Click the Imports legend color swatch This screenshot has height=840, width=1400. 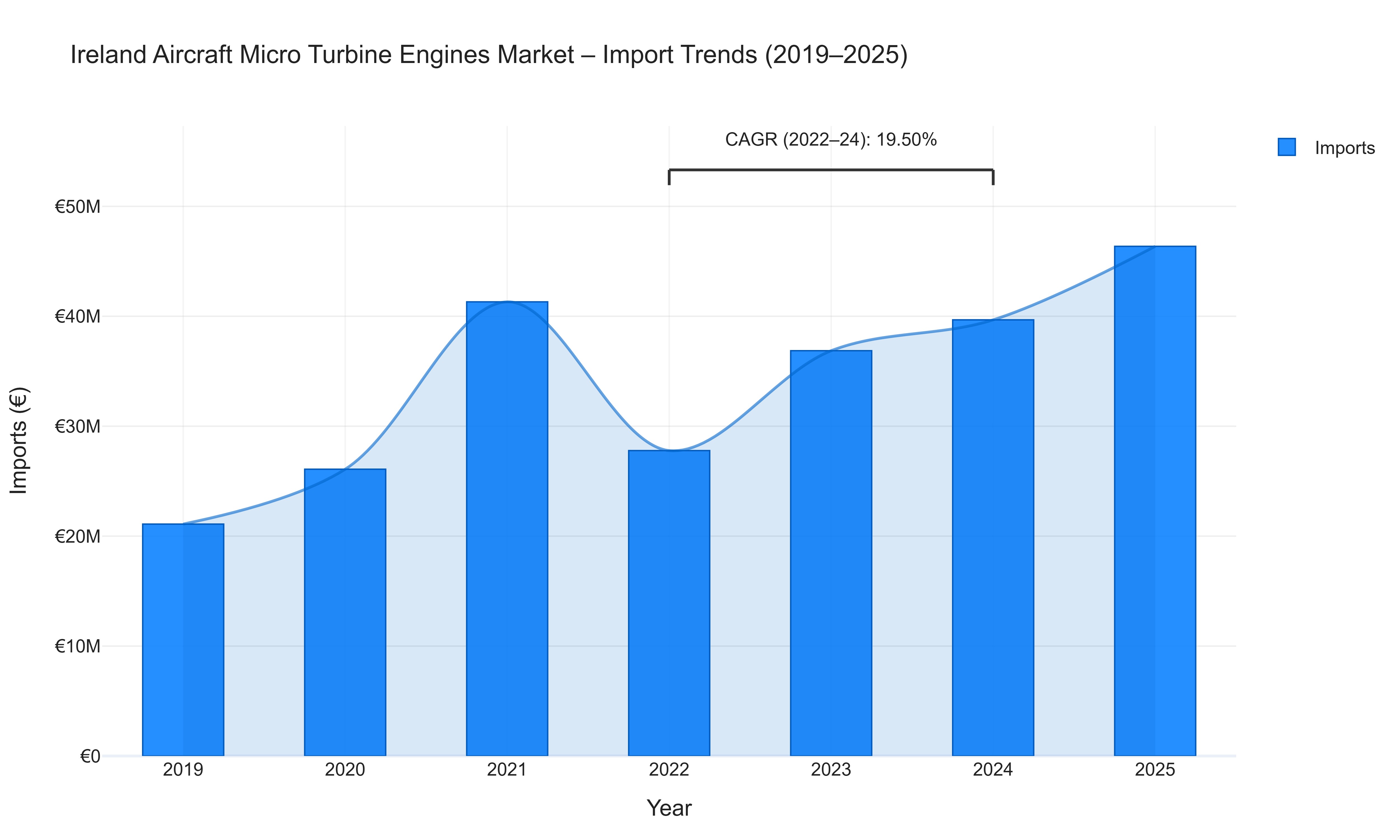[1286, 147]
